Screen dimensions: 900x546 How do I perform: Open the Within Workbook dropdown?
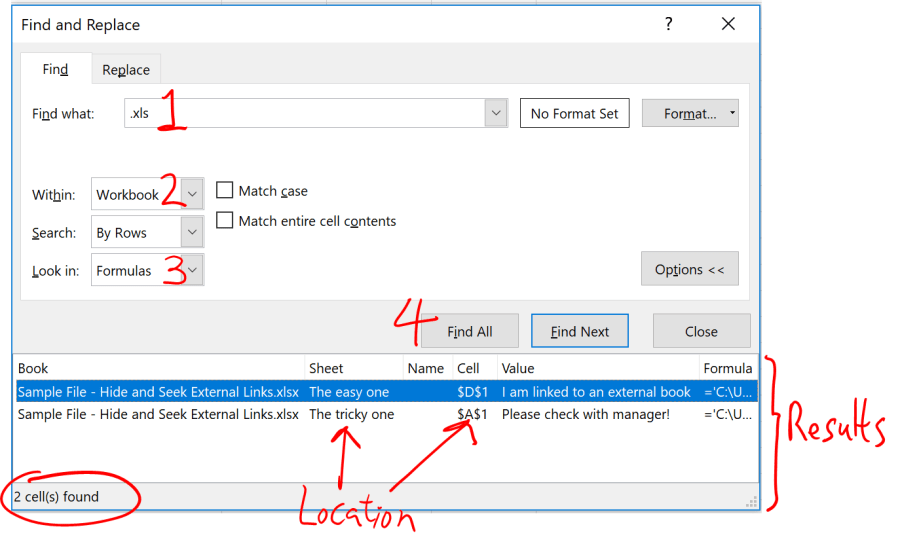(193, 195)
